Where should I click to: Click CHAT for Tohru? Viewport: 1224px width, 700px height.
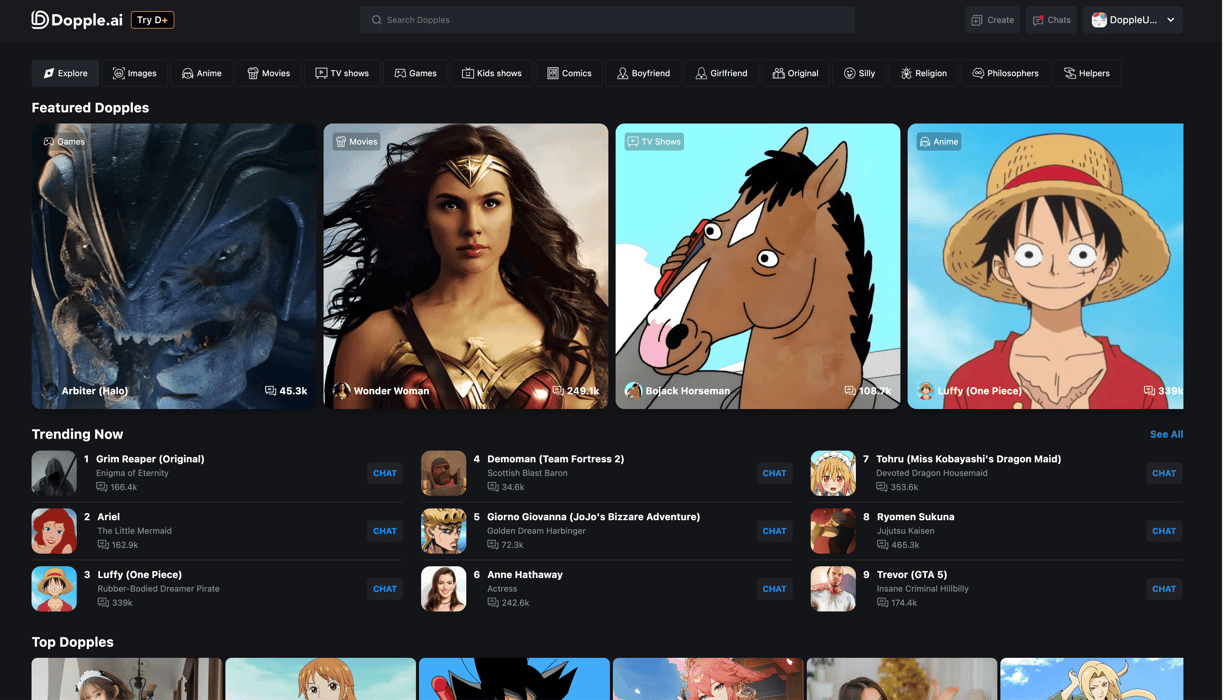coord(1164,473)
